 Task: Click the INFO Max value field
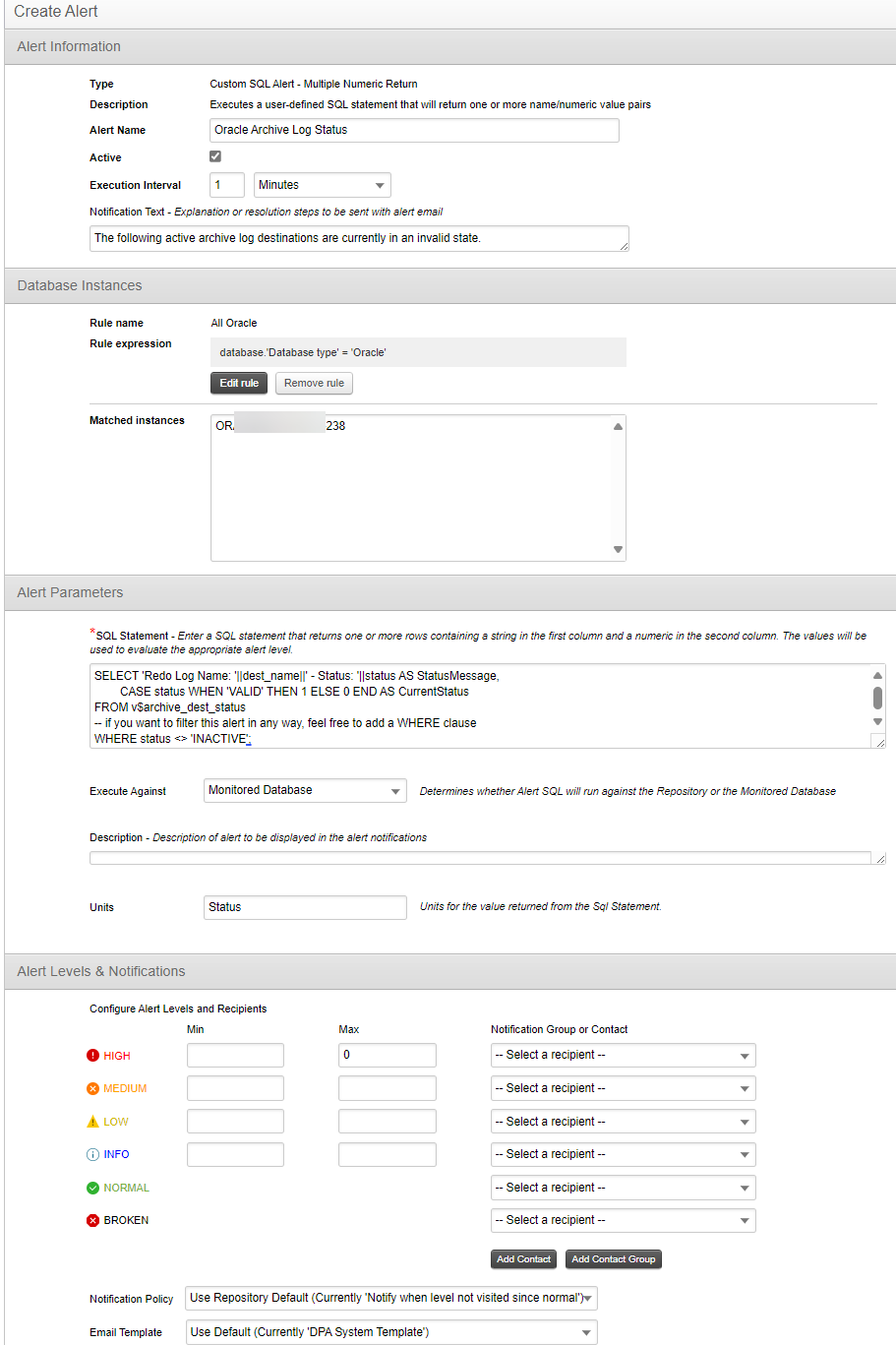tap(388, 1154)
